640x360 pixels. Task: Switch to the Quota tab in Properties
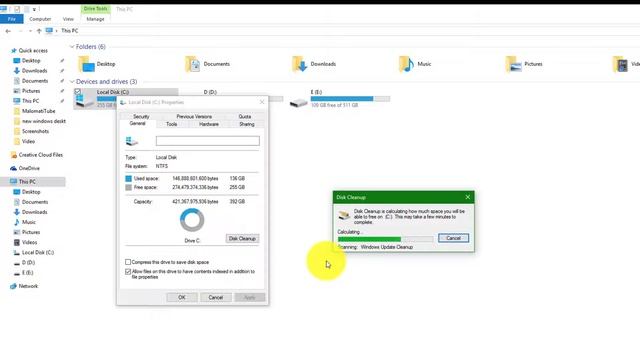tap(244, 116)
